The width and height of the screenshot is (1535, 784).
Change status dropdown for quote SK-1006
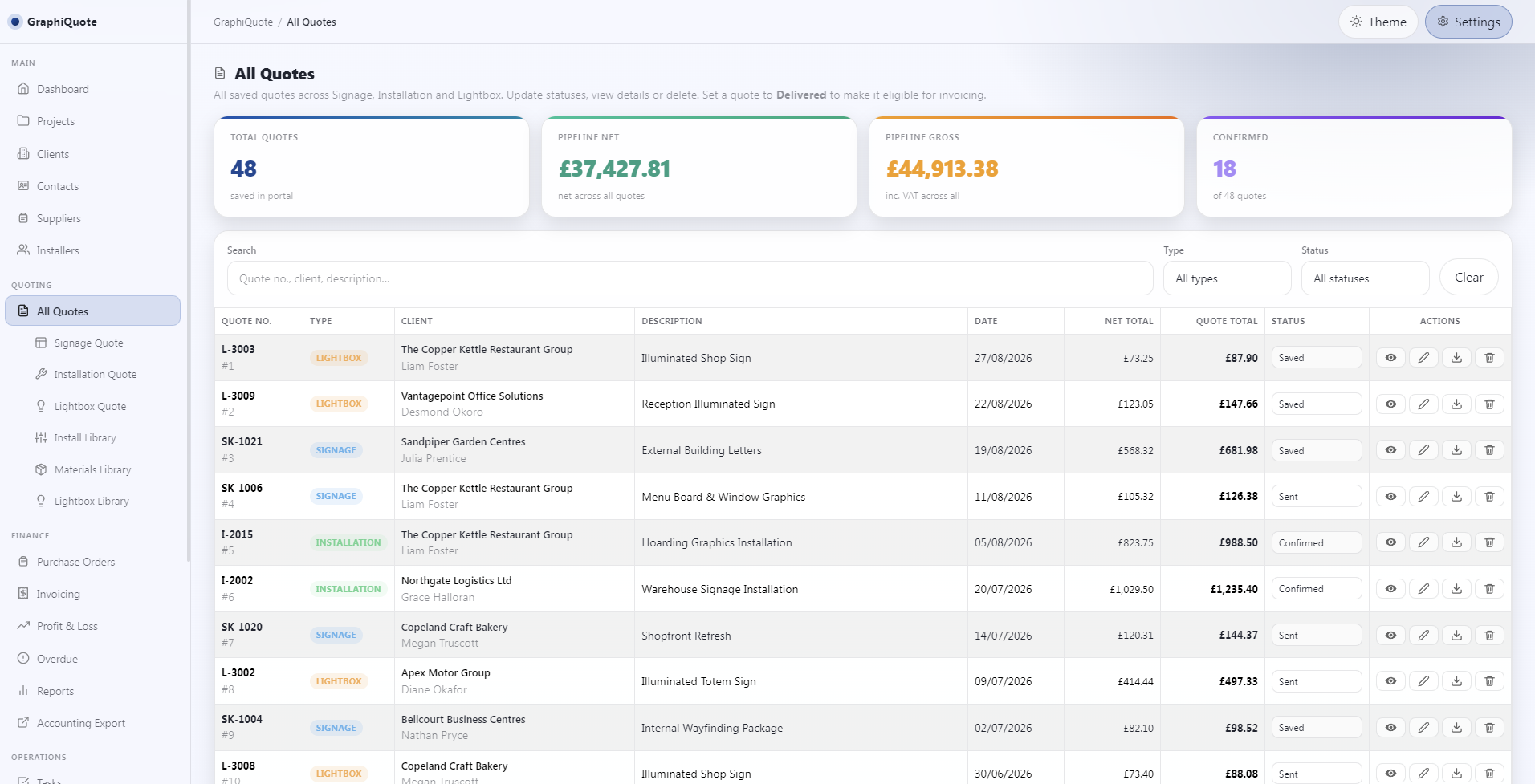point(1317,497)
